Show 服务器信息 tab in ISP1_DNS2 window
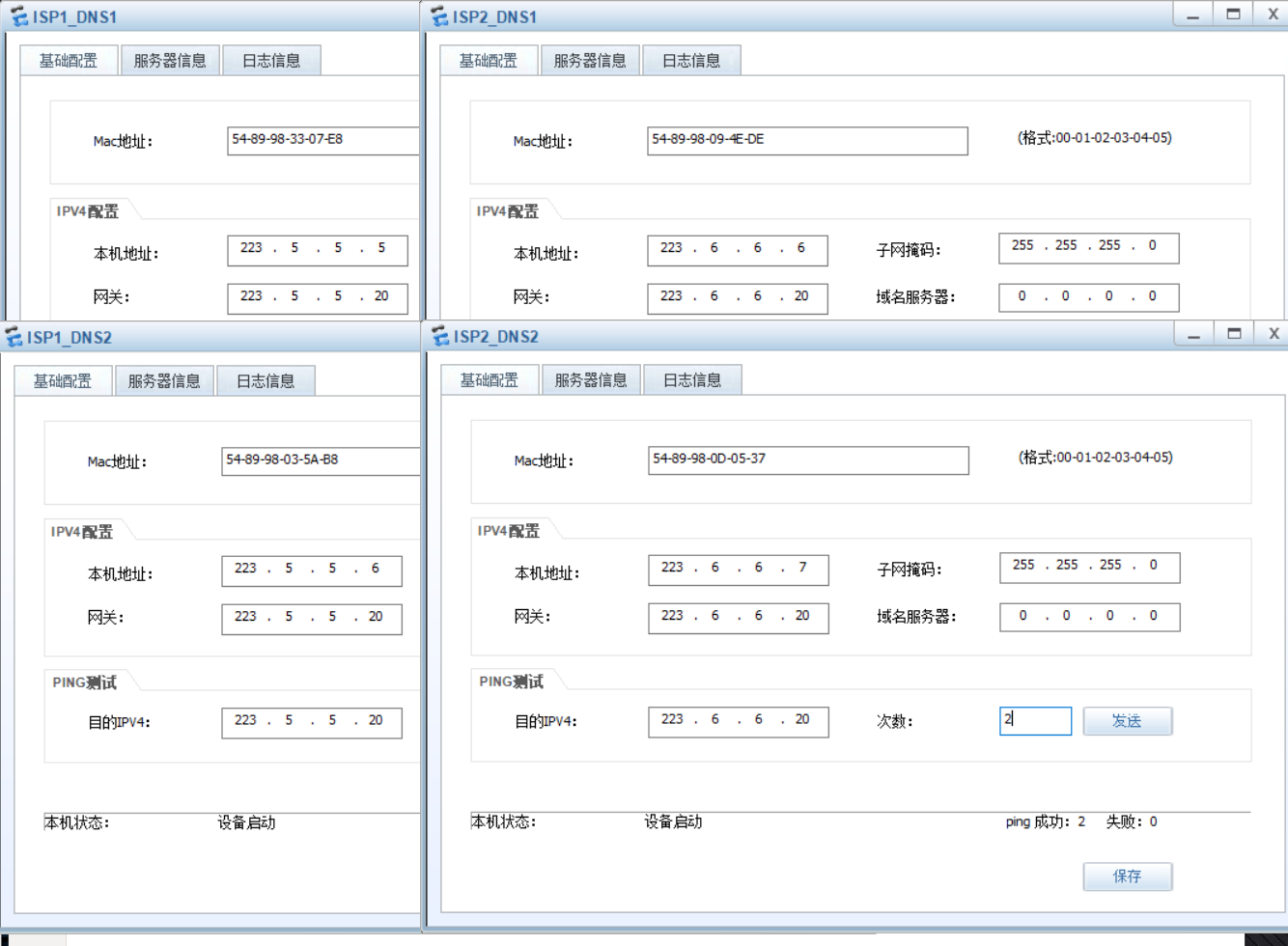 click(164, 380)
